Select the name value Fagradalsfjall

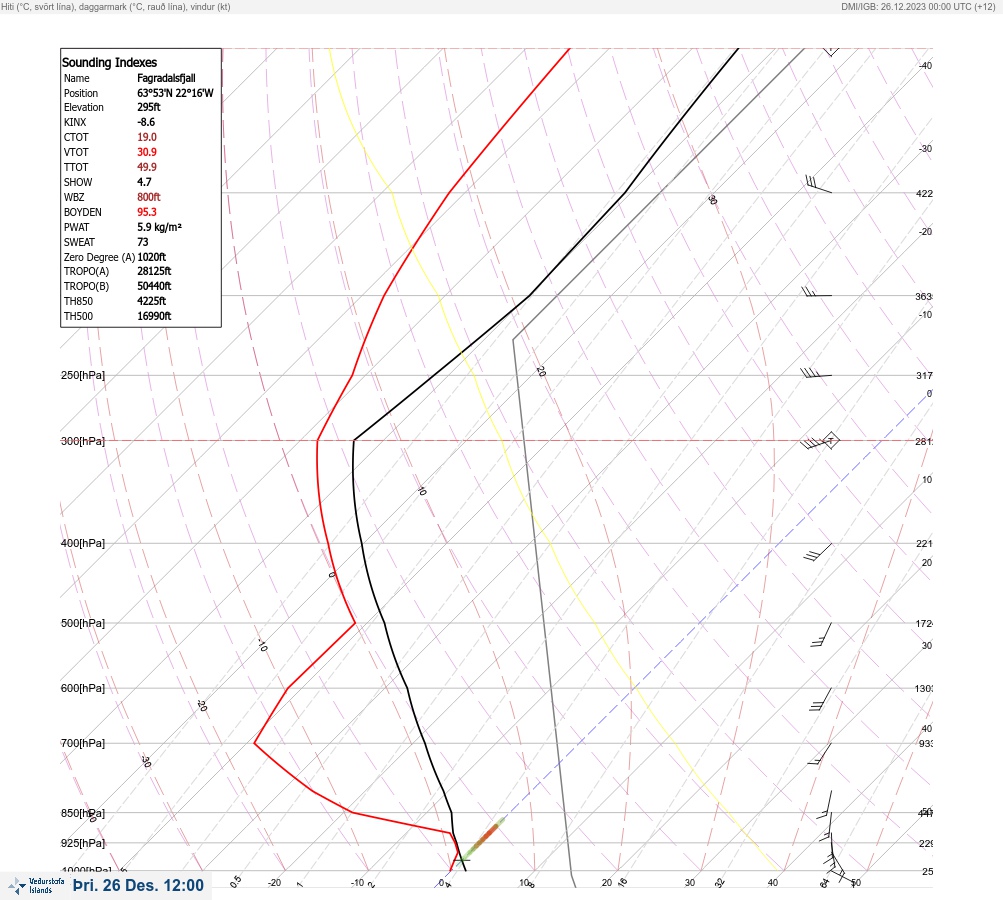(x=166, y=78)
